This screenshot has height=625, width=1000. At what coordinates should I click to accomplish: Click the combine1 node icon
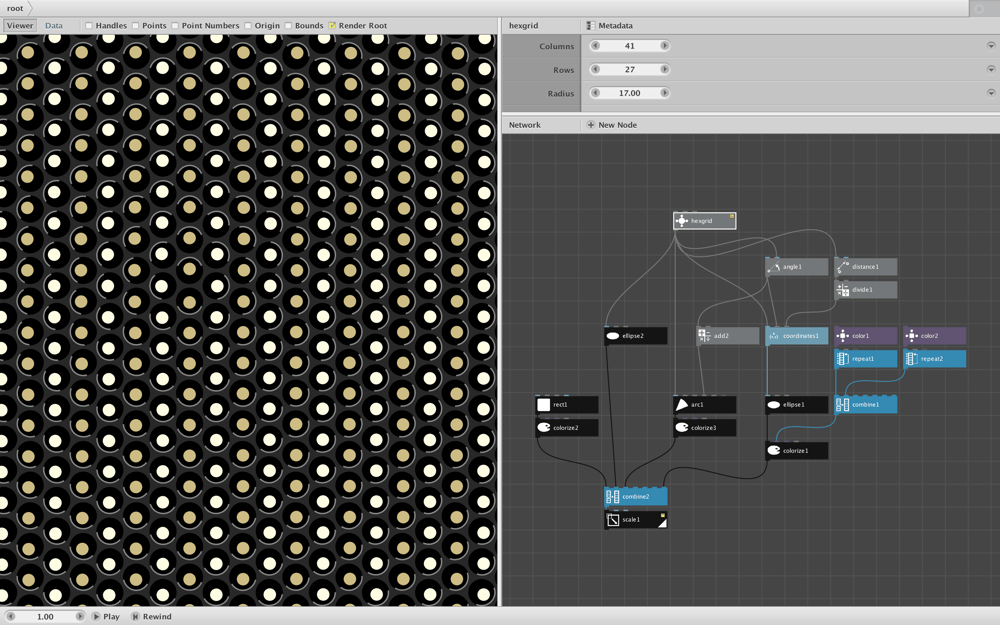pyautogui.click(x=842, y=405)
